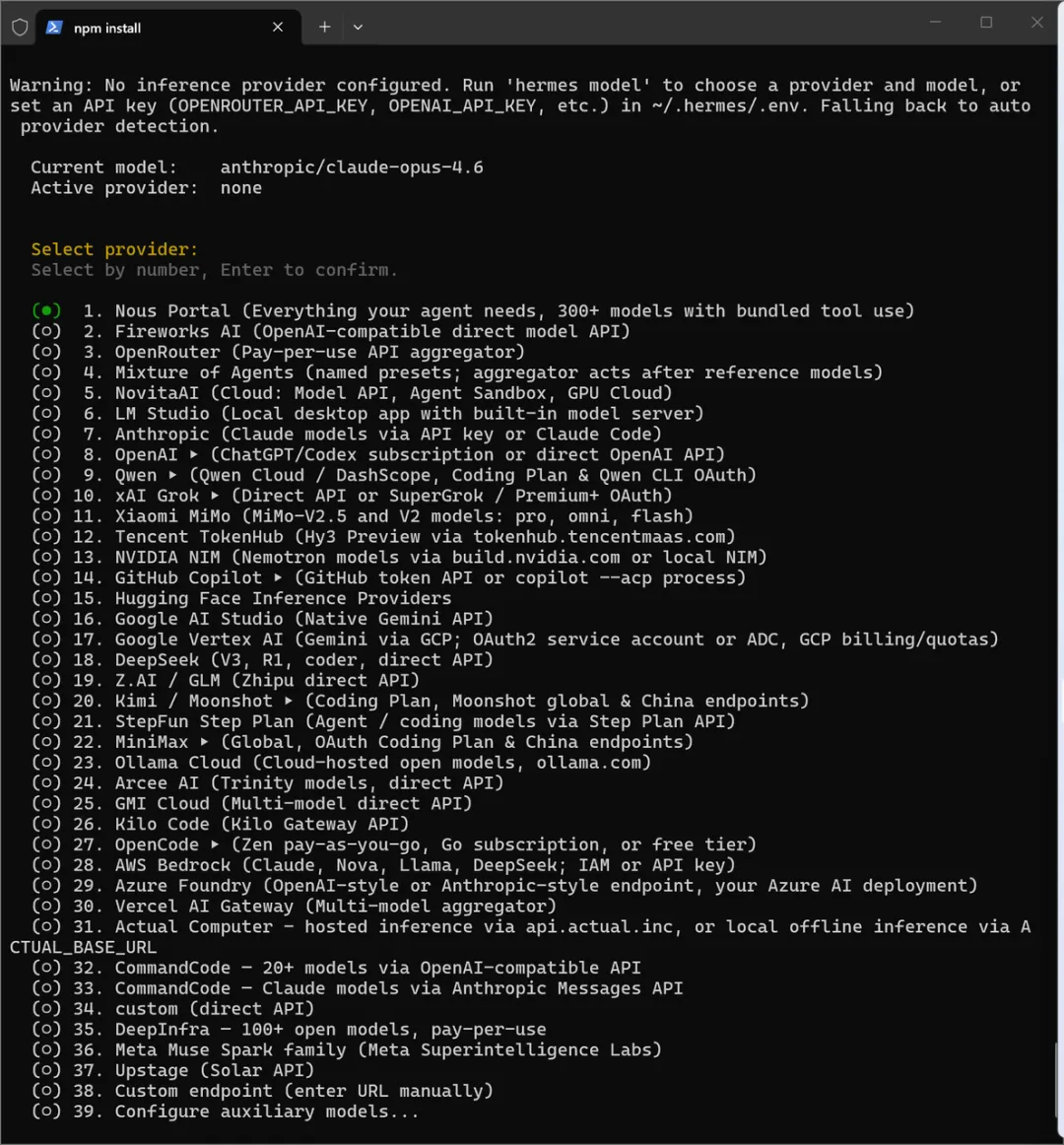Select the Nous Portal radio option
The height and width of the screenshot is (1145, 1064).
click(x=46, y=311)
